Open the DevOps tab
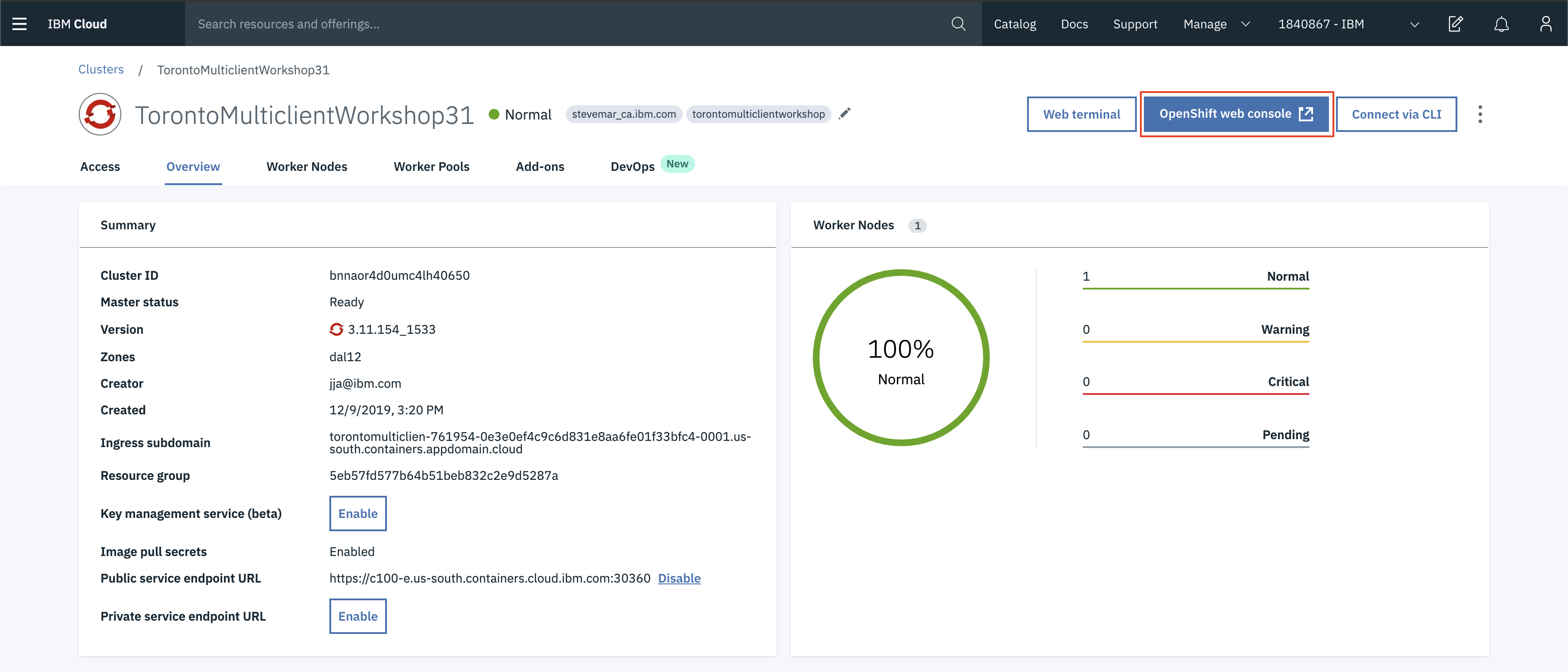This screenshot has width=1568, height=672. point(633,166)
